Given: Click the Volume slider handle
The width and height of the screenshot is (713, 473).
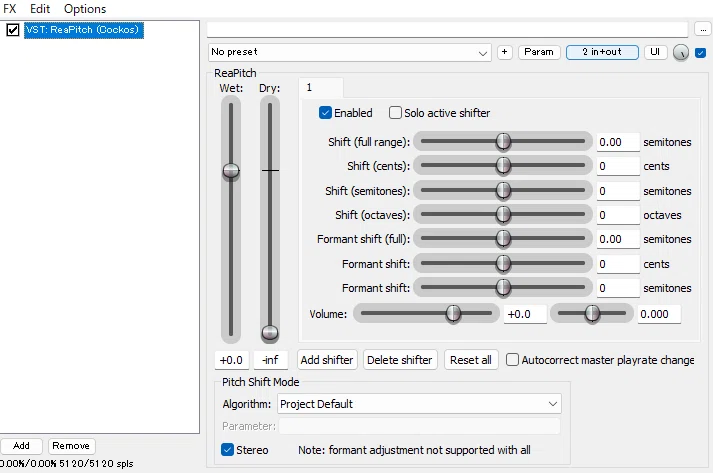Looking at the screenshot, I should pos(453,313).
